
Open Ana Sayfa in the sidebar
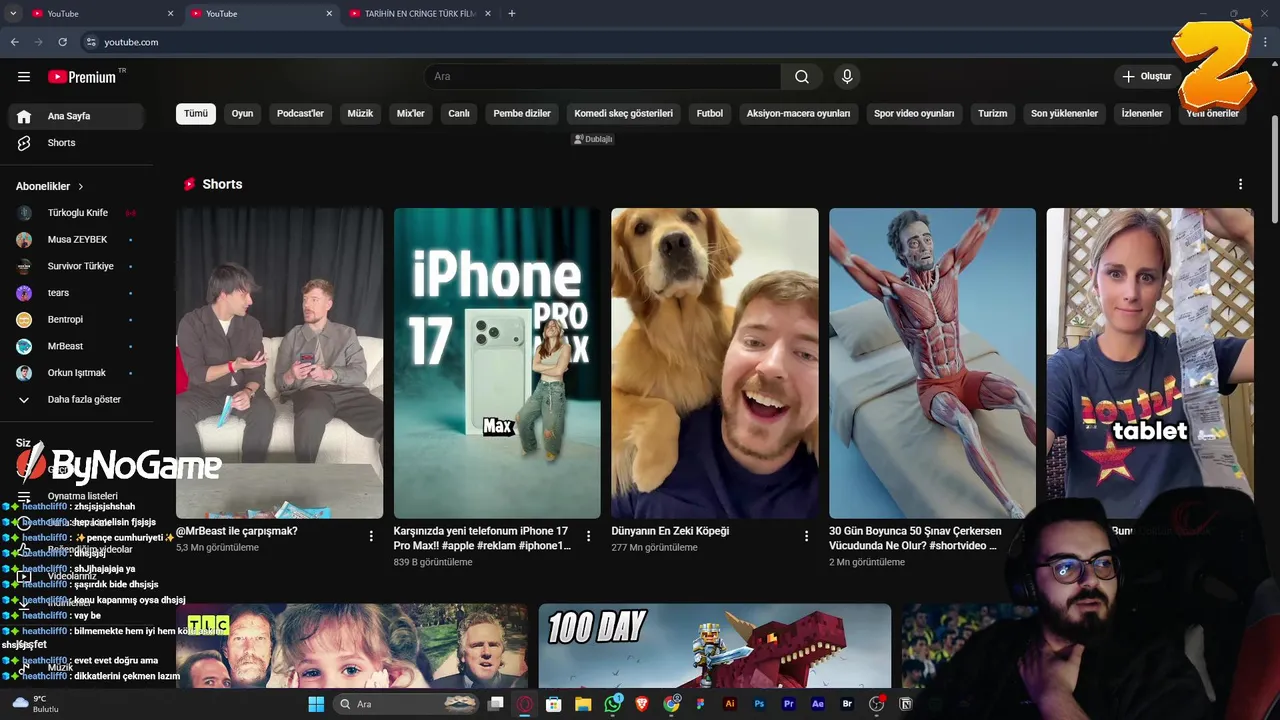pos(76,116)
